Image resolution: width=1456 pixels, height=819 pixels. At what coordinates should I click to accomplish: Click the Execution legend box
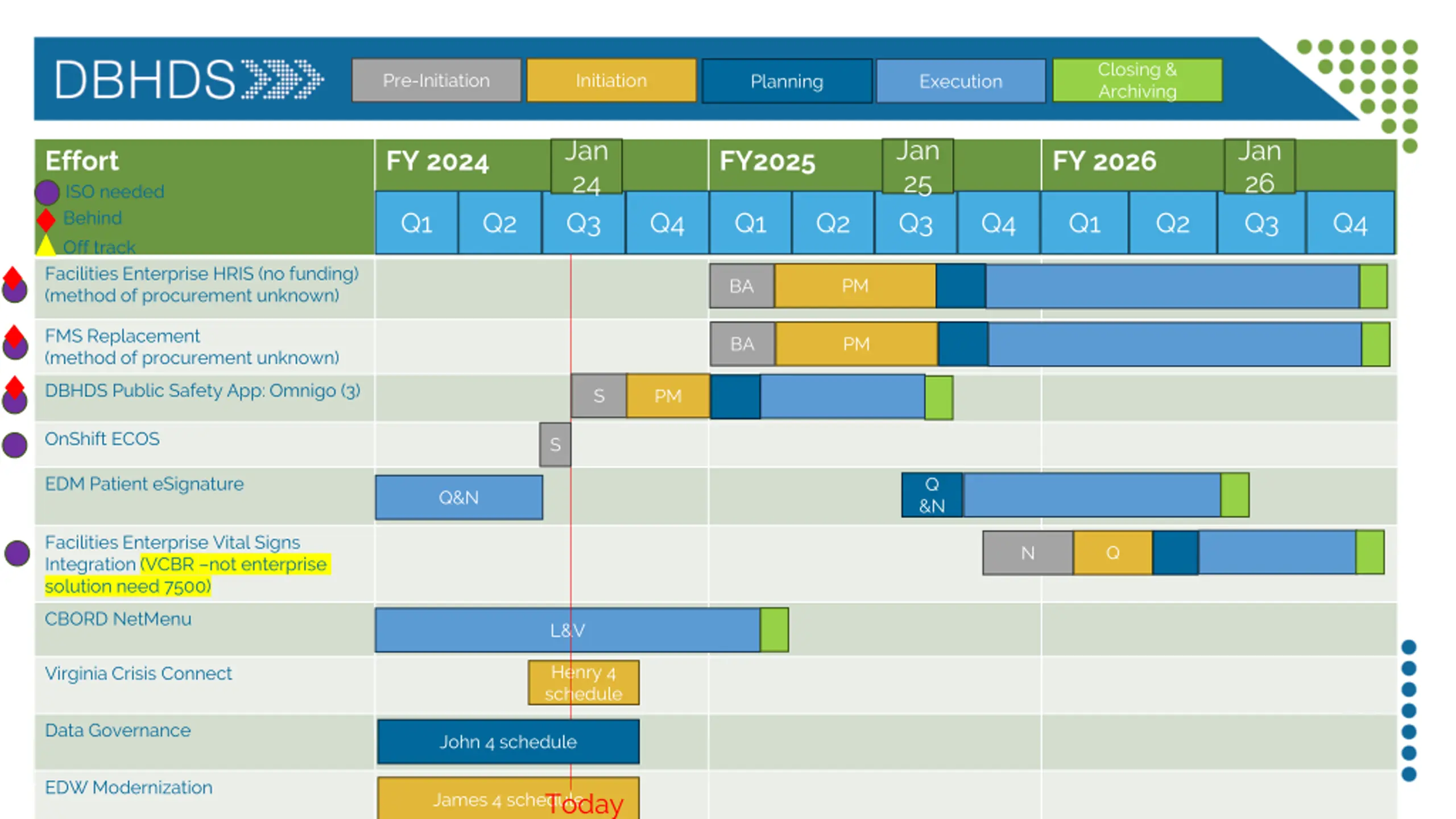[961, 81]
